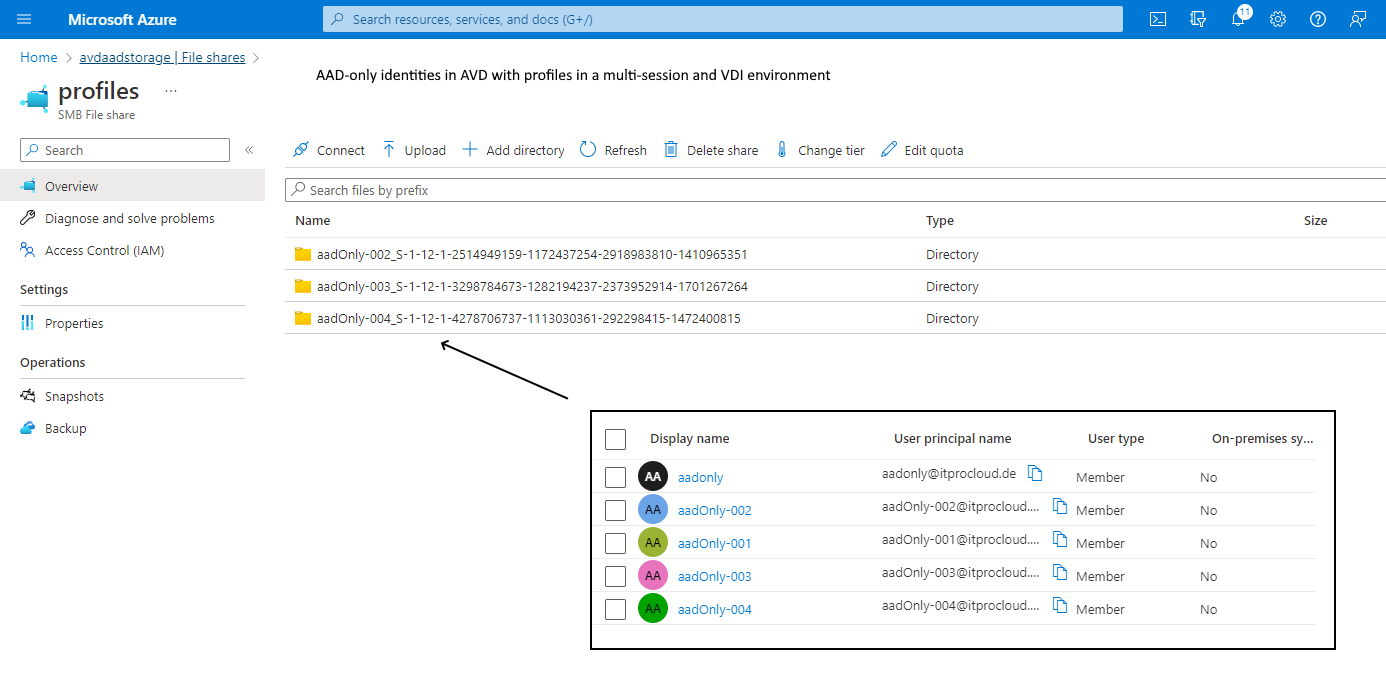Click the left menu Search field
The height and width of the screenshot is (678, 1386).
tap(125, 150)
